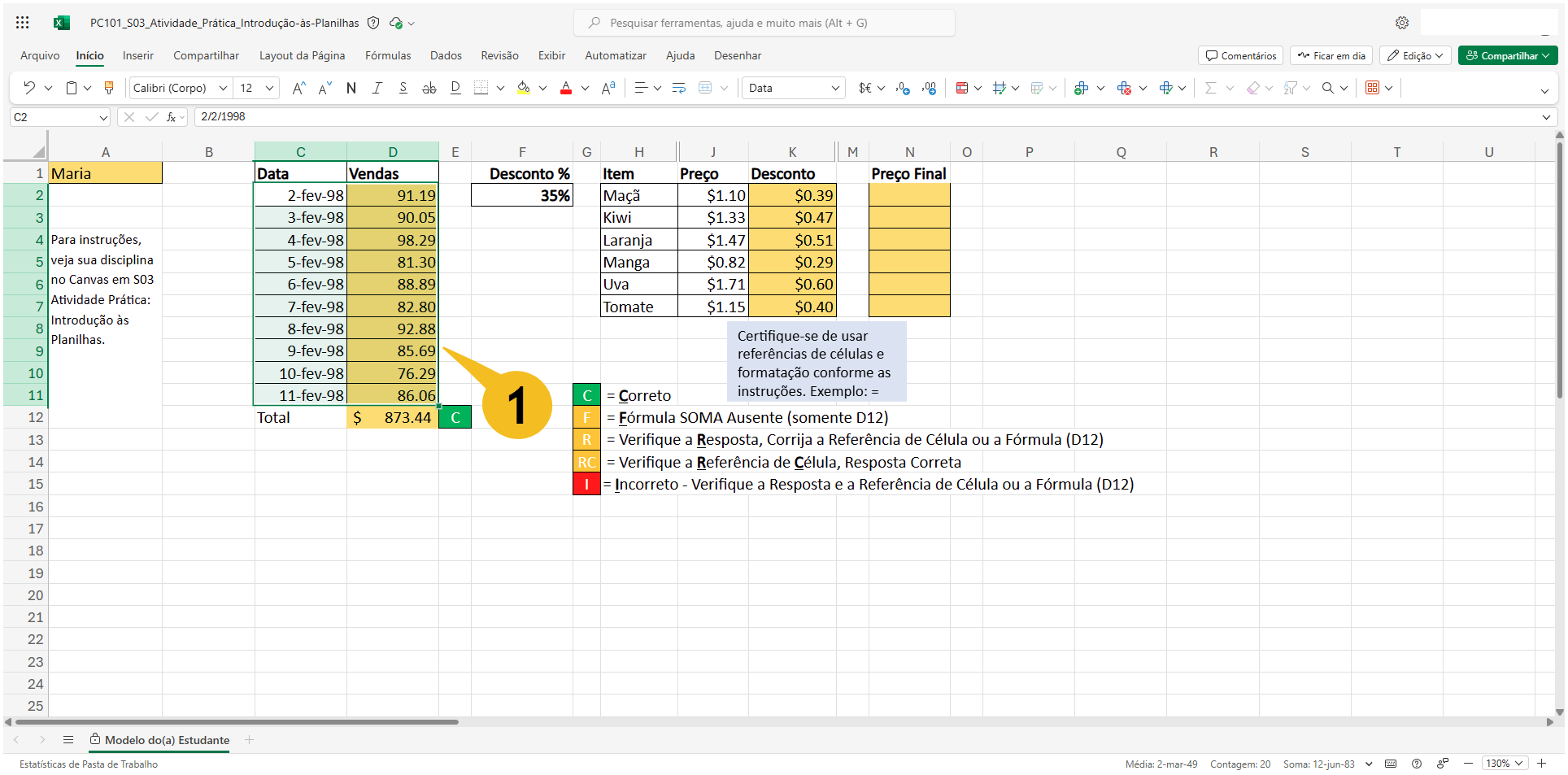Image resolution: width=1568 pixels, height=775 pixels.
Task: Increase font size with the larger A
Action: coord(298,88)
